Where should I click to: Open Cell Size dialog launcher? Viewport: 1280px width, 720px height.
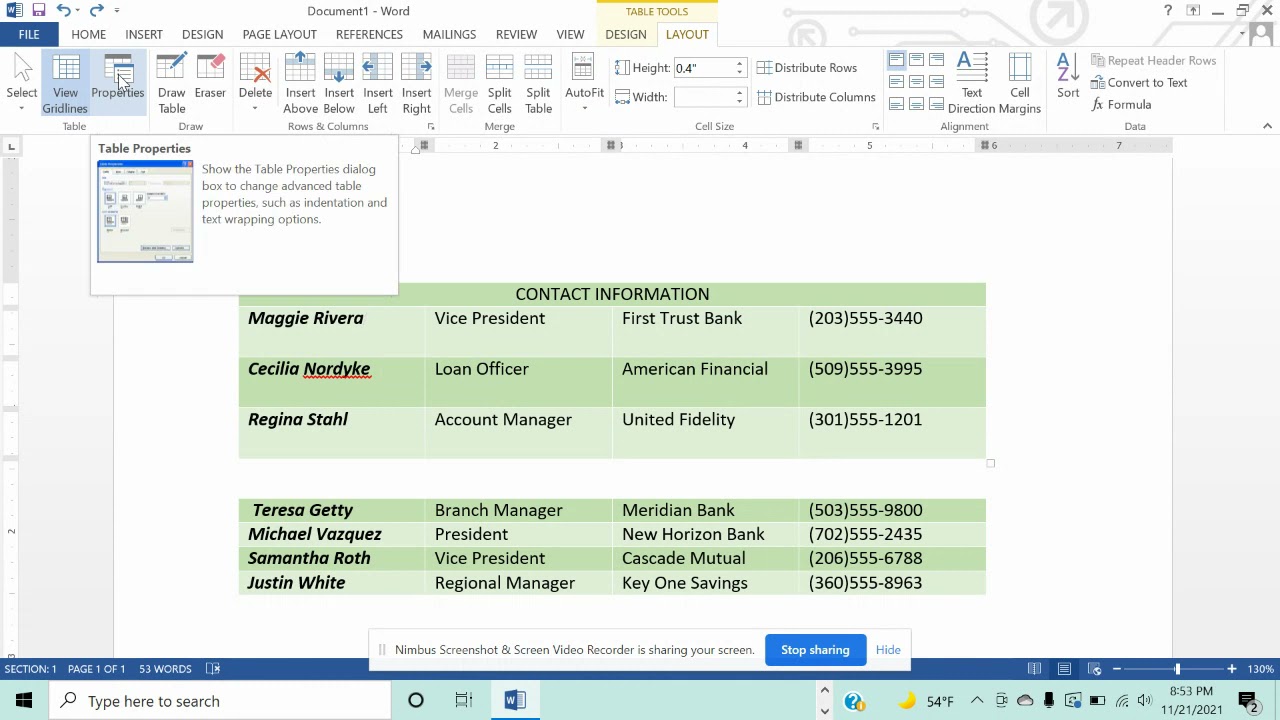(x=875, y=127)
